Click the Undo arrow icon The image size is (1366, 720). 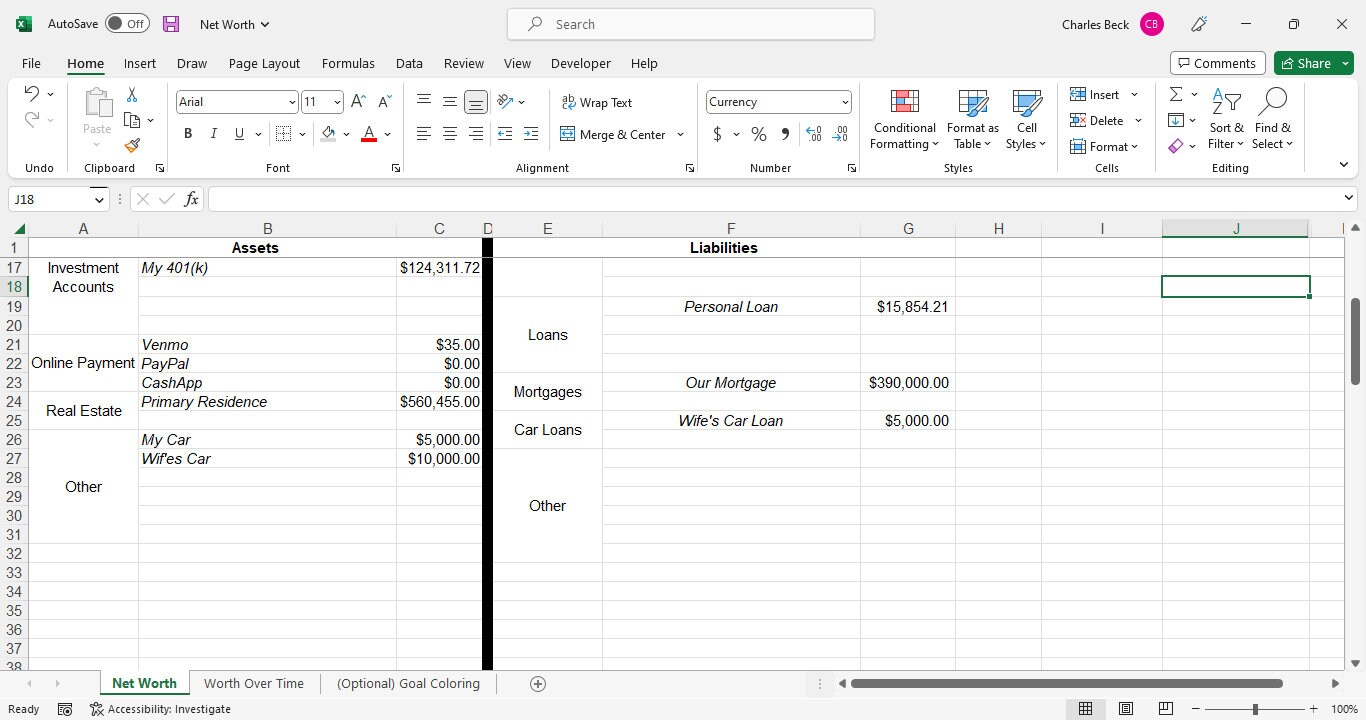[x=32, y=94]
